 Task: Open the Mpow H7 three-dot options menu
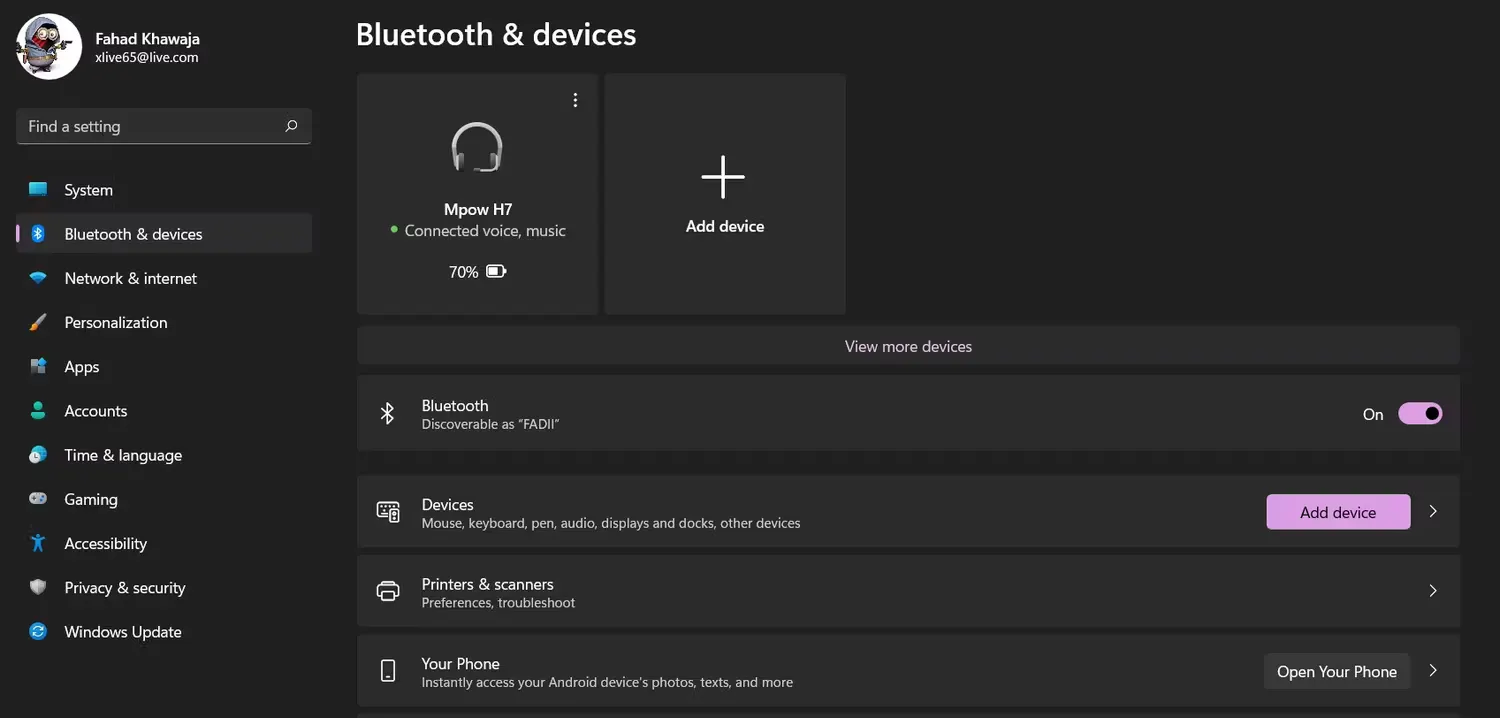pos(575,100)
